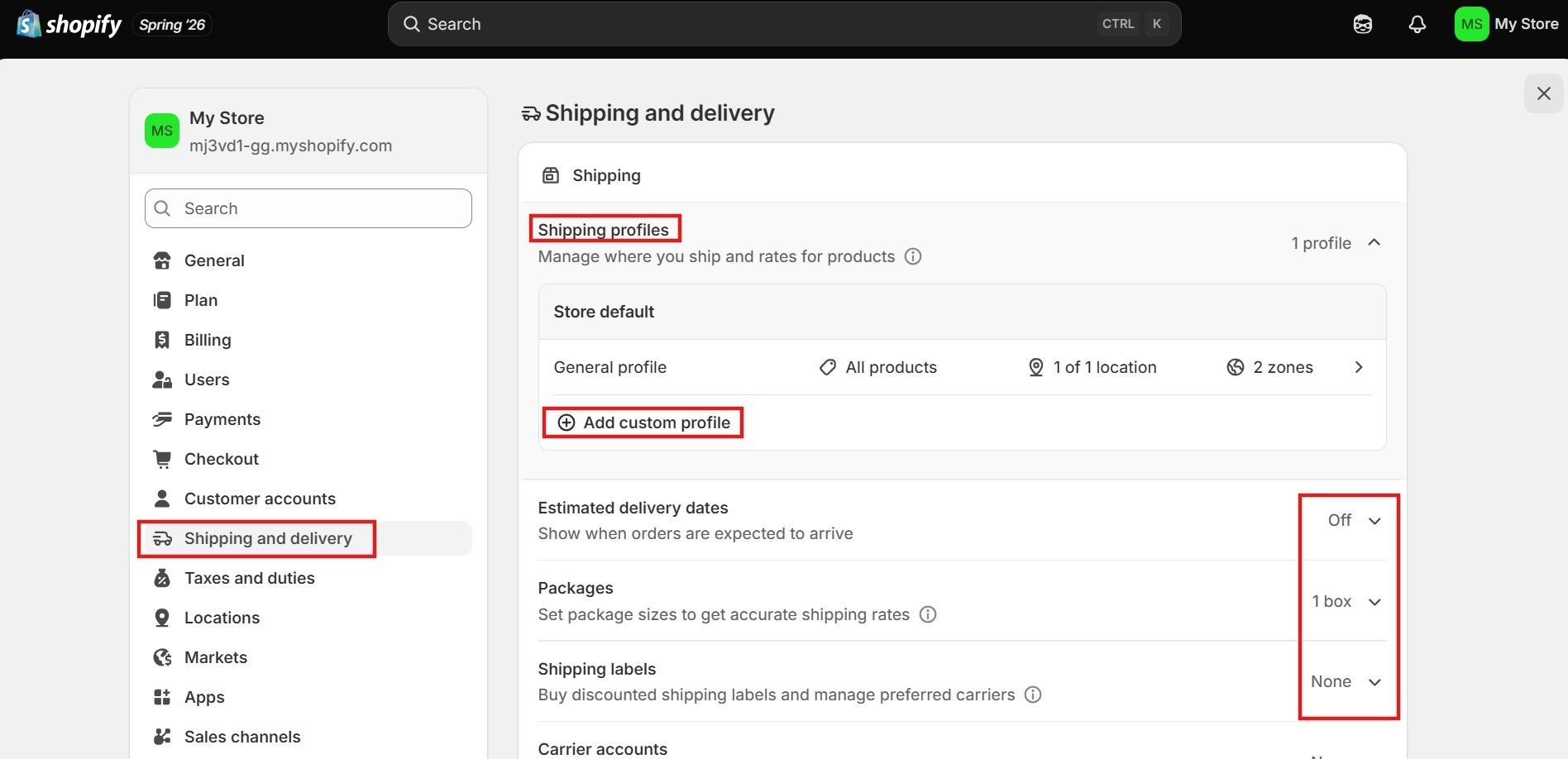
Task: Click the Carrier accounts heading
Action: 602,749
